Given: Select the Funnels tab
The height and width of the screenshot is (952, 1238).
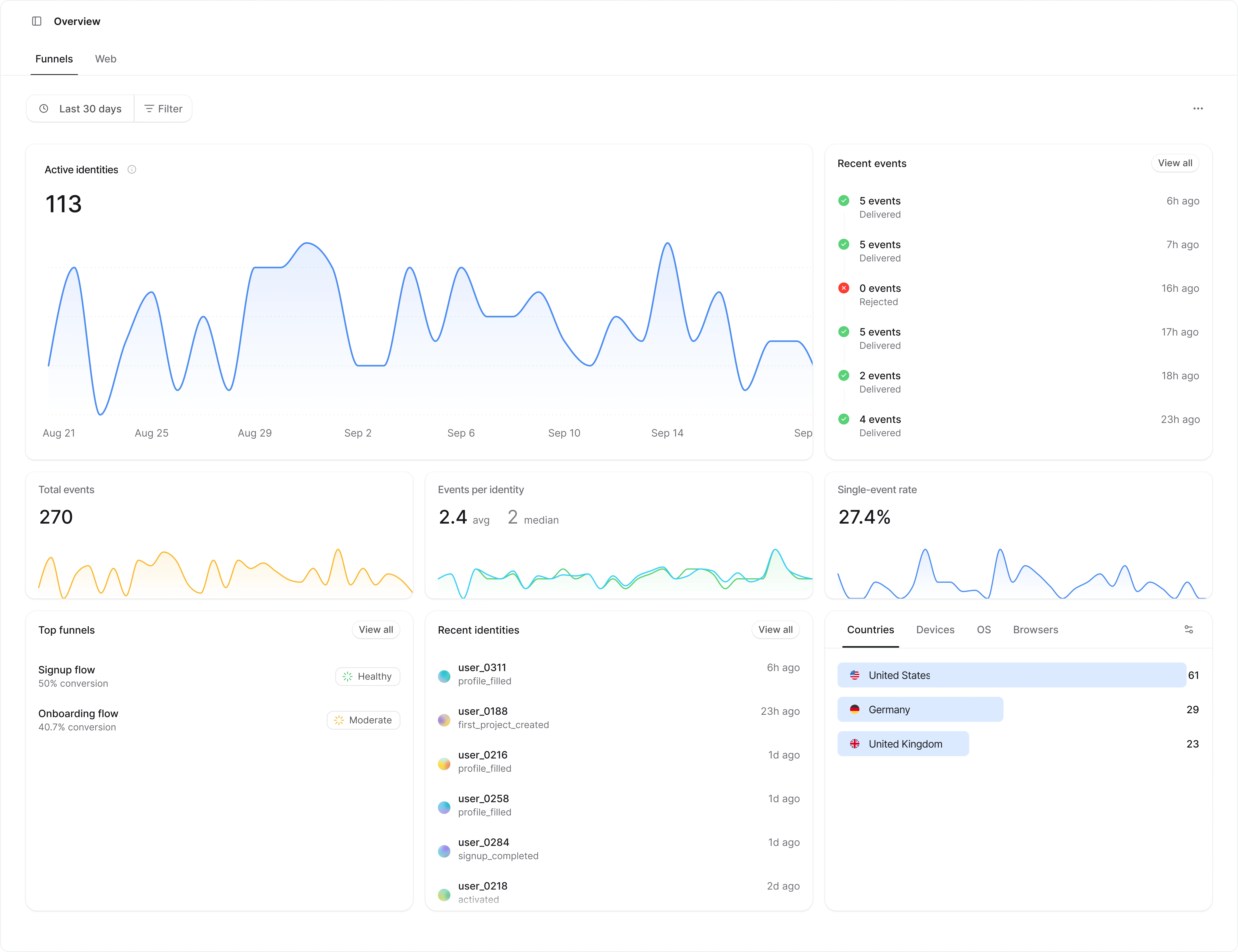Looking at the screenshot, I should [54, 59].
